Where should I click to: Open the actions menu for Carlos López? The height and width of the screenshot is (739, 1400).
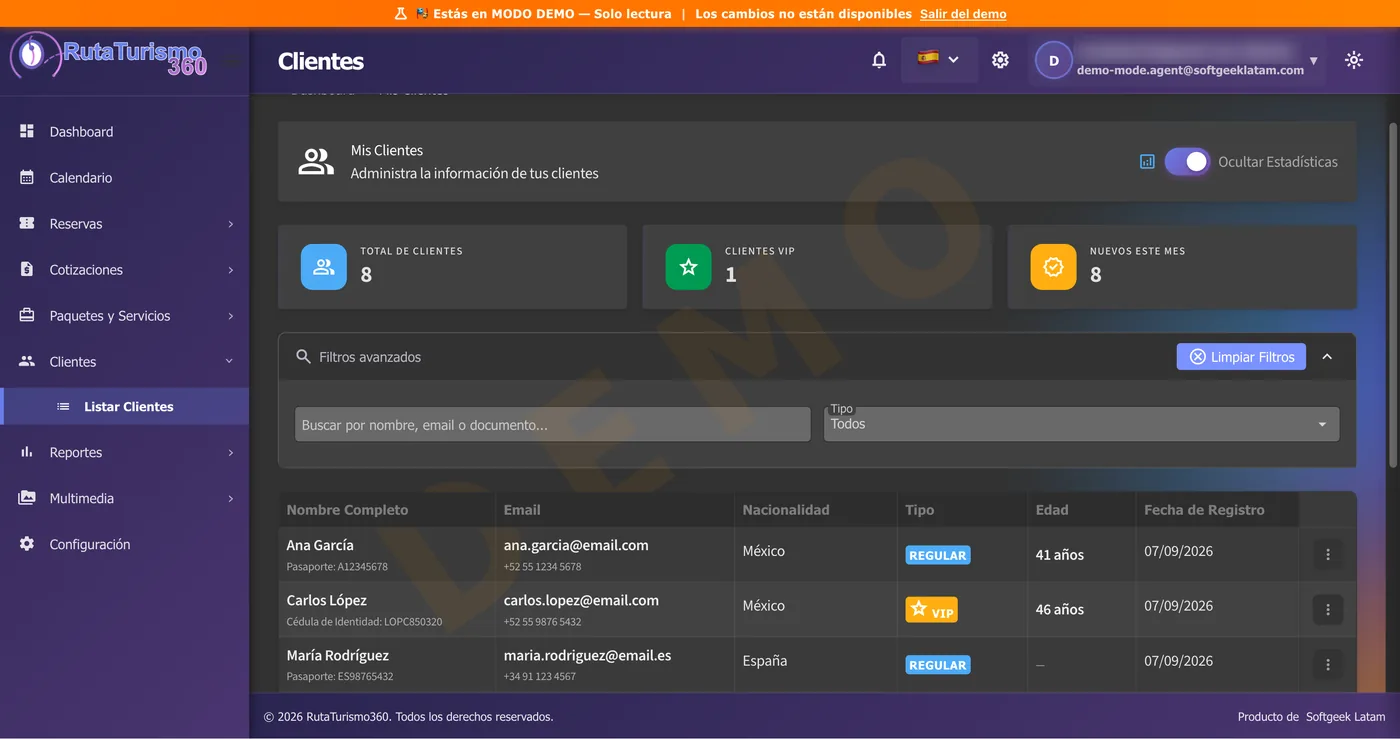(x=1328, y=609)
